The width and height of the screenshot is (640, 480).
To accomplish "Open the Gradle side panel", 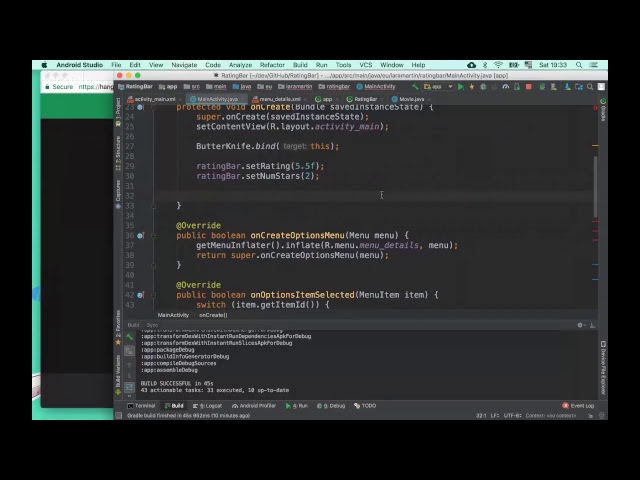I will pyautogui.click(x=603, y=109).
